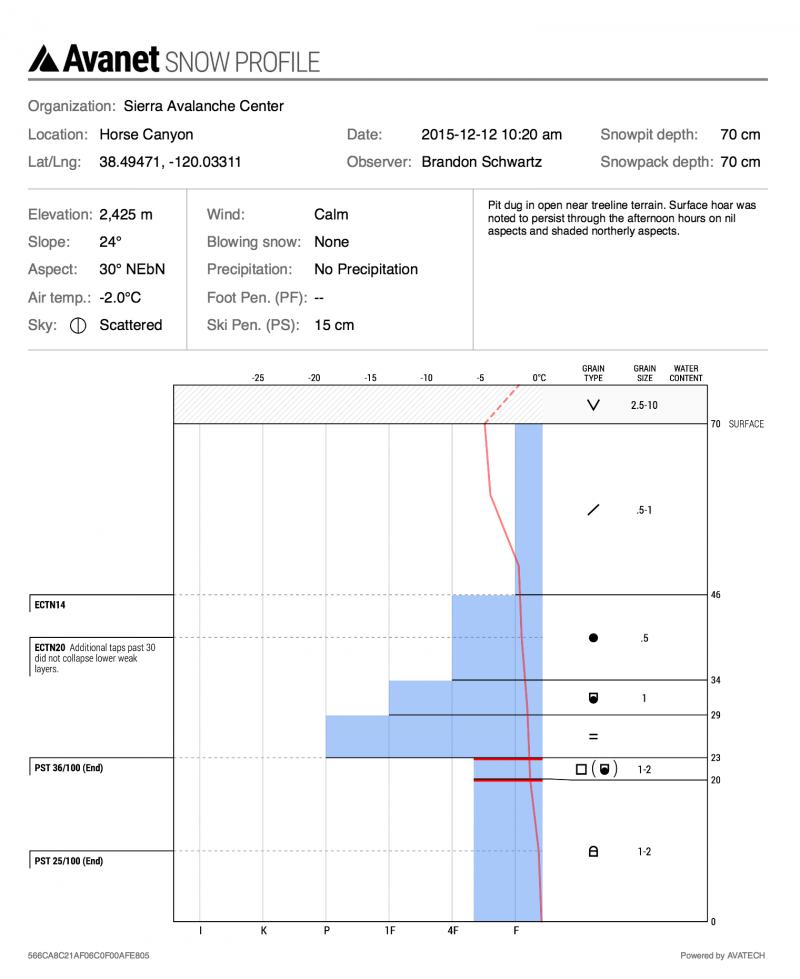Click the square facet grain symbol
This screenshot has width=800, height=979.
tap(581, 769)
